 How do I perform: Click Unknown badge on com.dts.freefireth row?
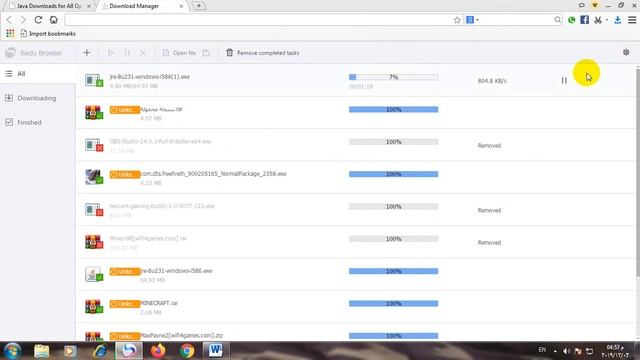pos(125,174)
